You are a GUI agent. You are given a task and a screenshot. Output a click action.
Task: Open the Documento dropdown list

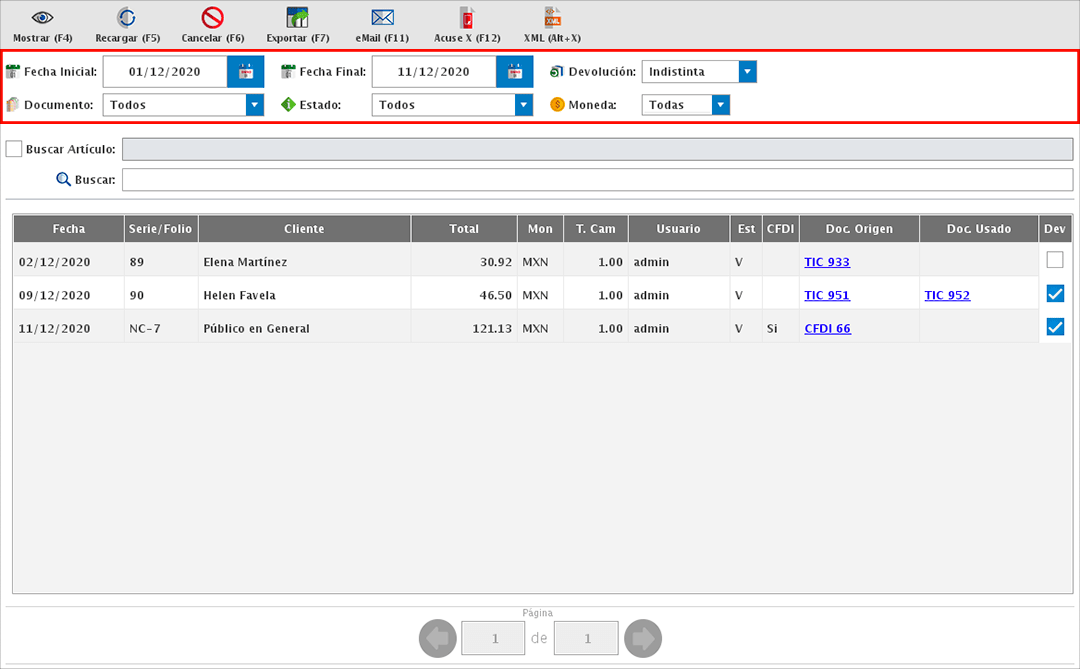(254, 105)
